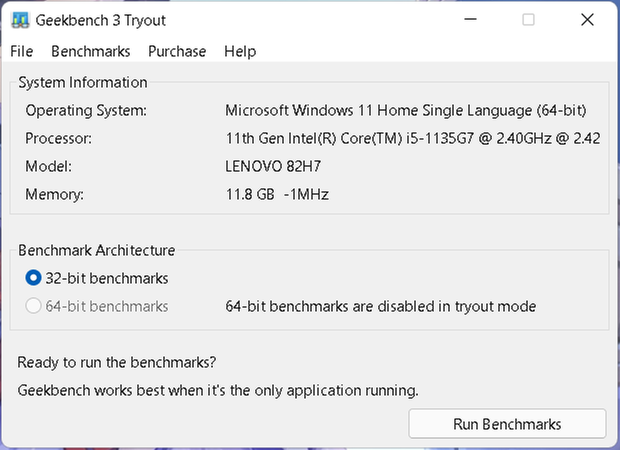This screenshot has width=620, height=450.
Task: Close the Geekbench 3 Tryout window
Action: [x=587, y=19]
